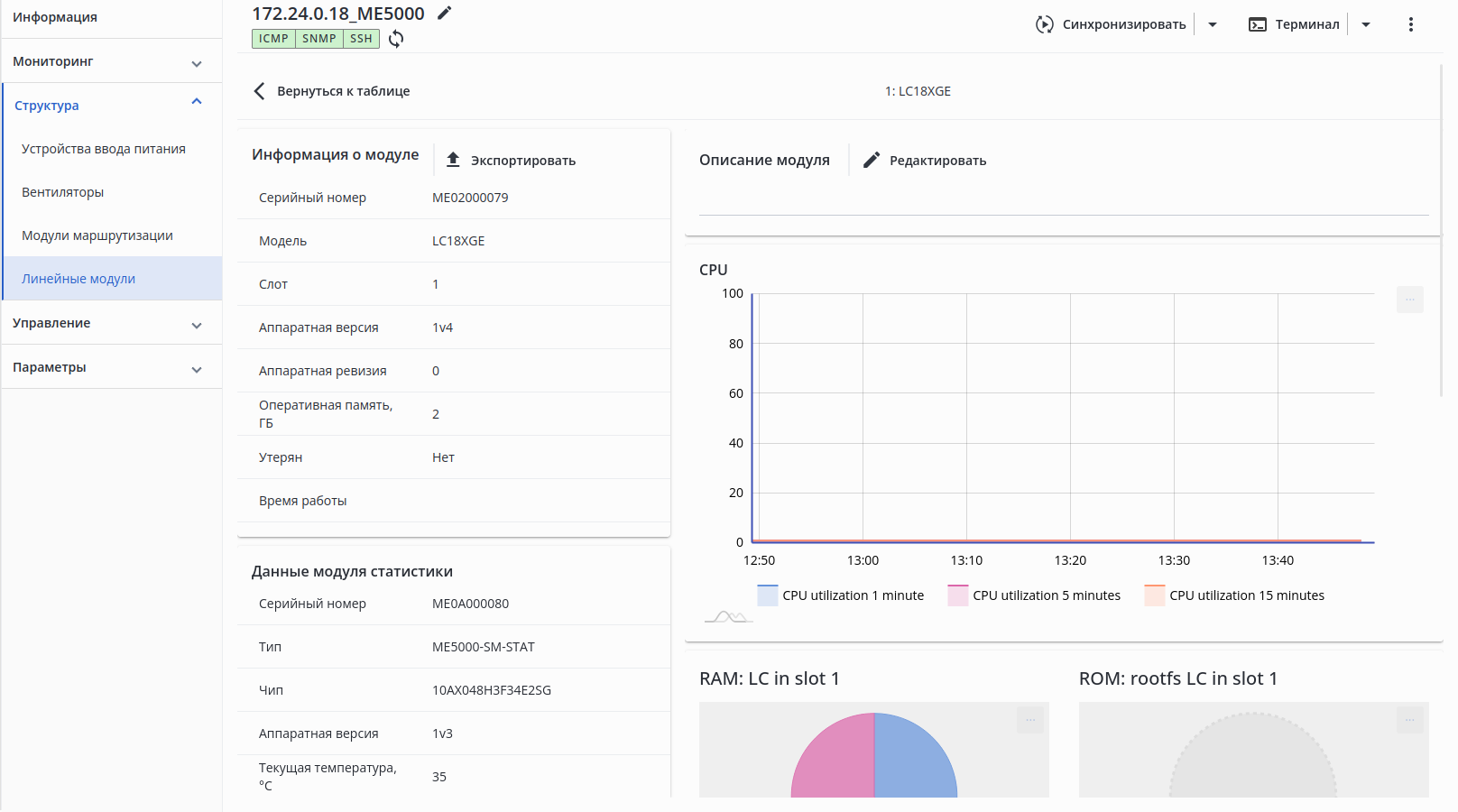Viewport: 1458px width, 812px height.
Task: Expand the Synchronize dropdown arrow
Action: (x=1213, y=24)
